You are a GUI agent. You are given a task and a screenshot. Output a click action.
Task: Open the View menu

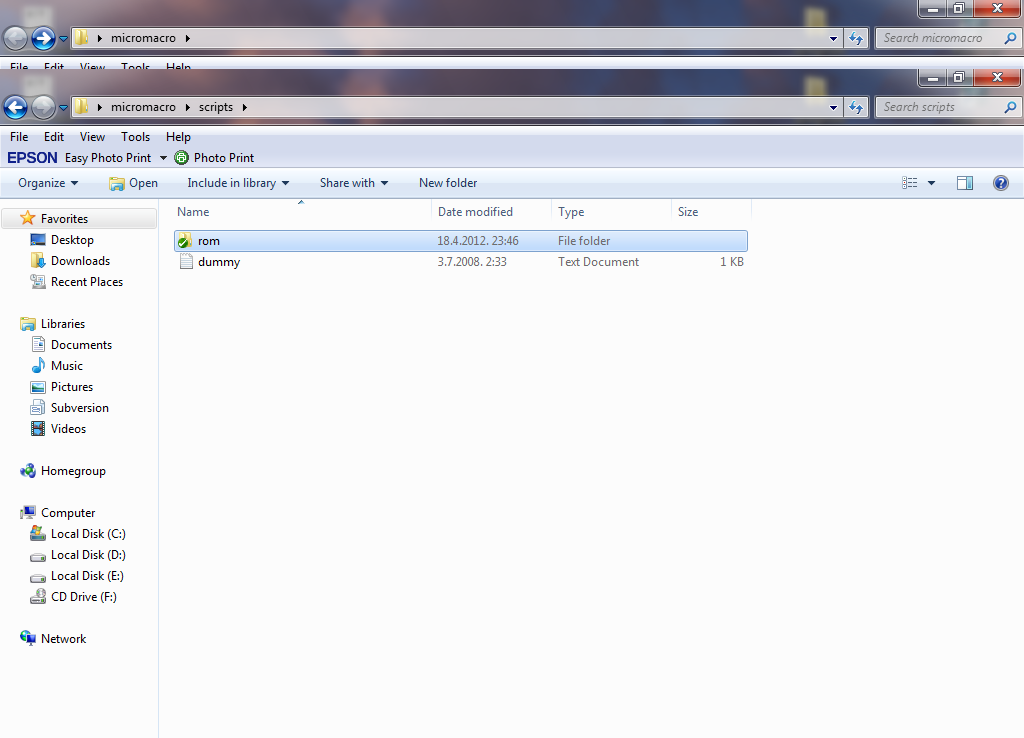coord(92,137)
